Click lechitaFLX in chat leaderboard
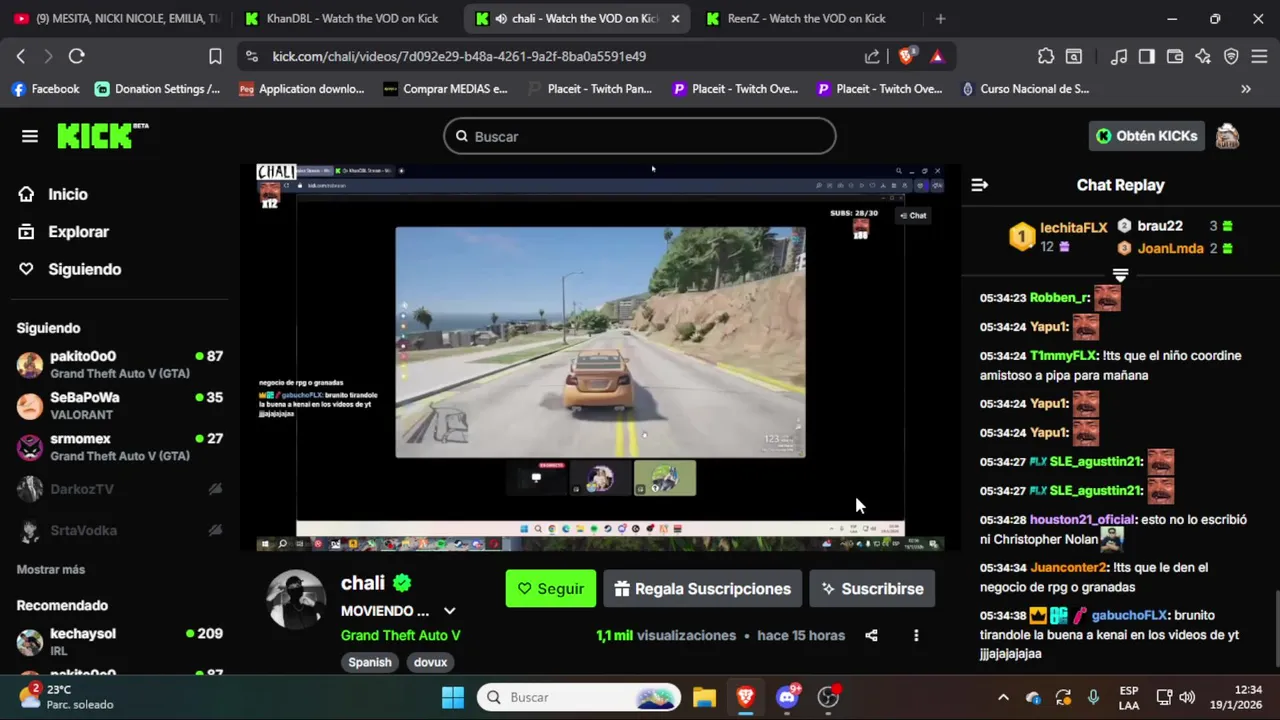Viewport: 1280px width, 720px height. [1073, 227]
